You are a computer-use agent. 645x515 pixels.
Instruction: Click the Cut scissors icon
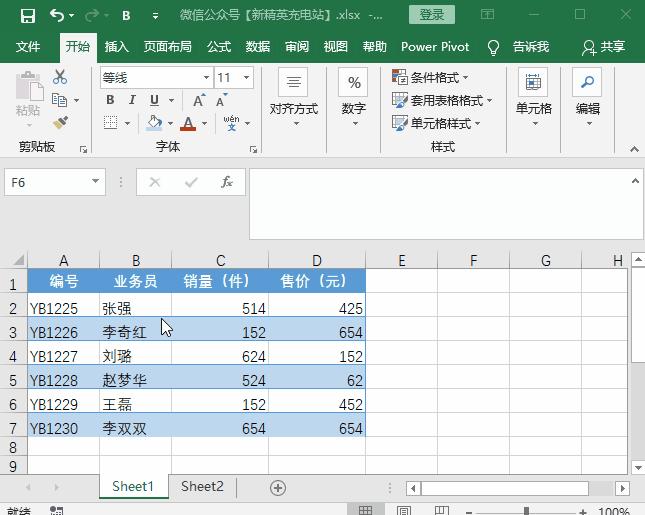pyautogui.click(x=60, y=77)
